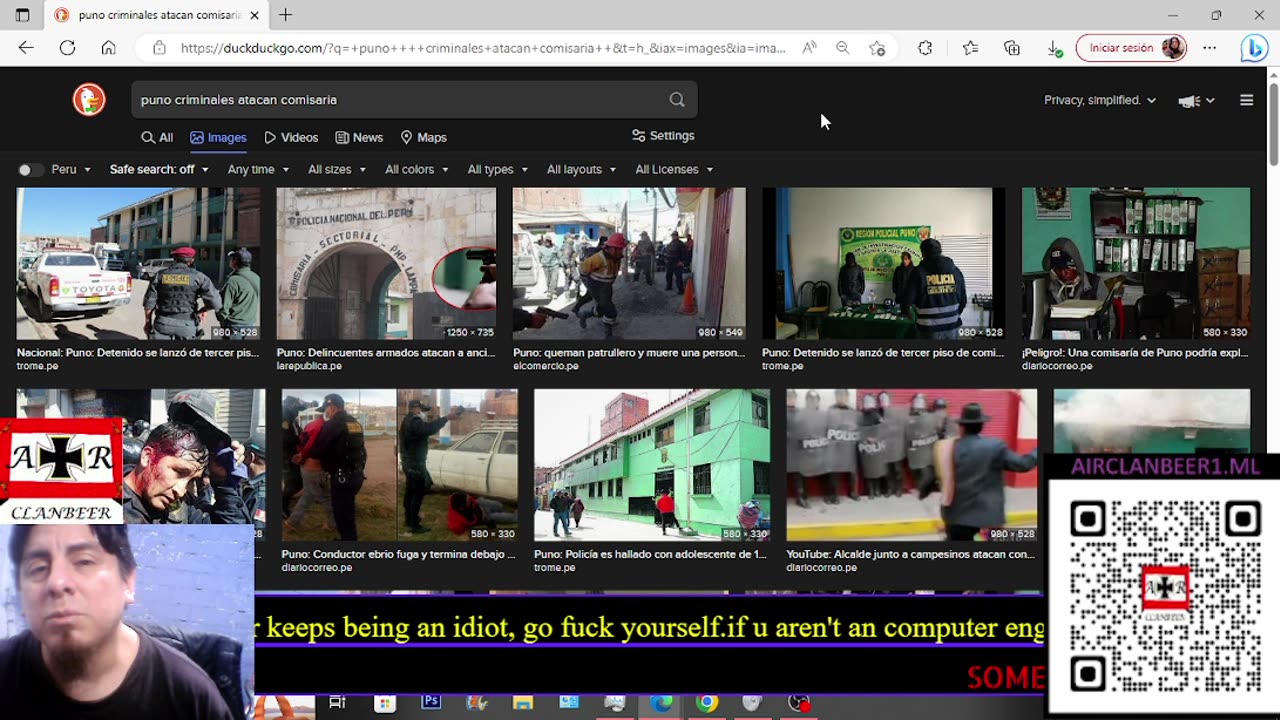Open the Favorites list icon
Screen dimensions: 1280x720
click(x=970, y=48)
